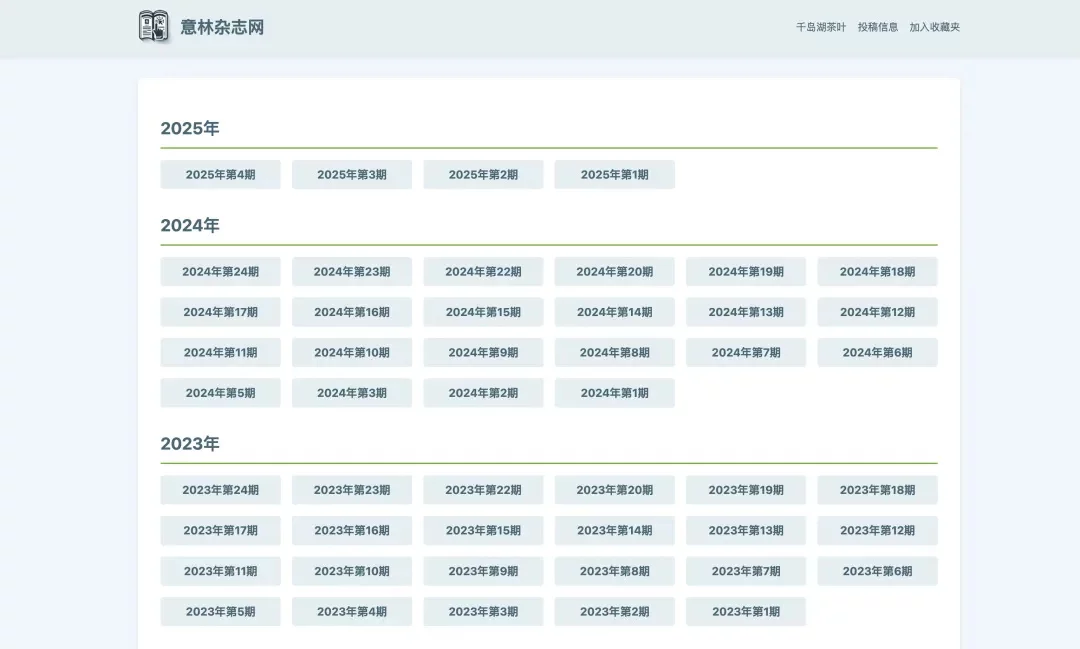Click the 2025年 section heading
Image resolution: width=1080 pixels, height=649 pixels.
pos(190,128)
